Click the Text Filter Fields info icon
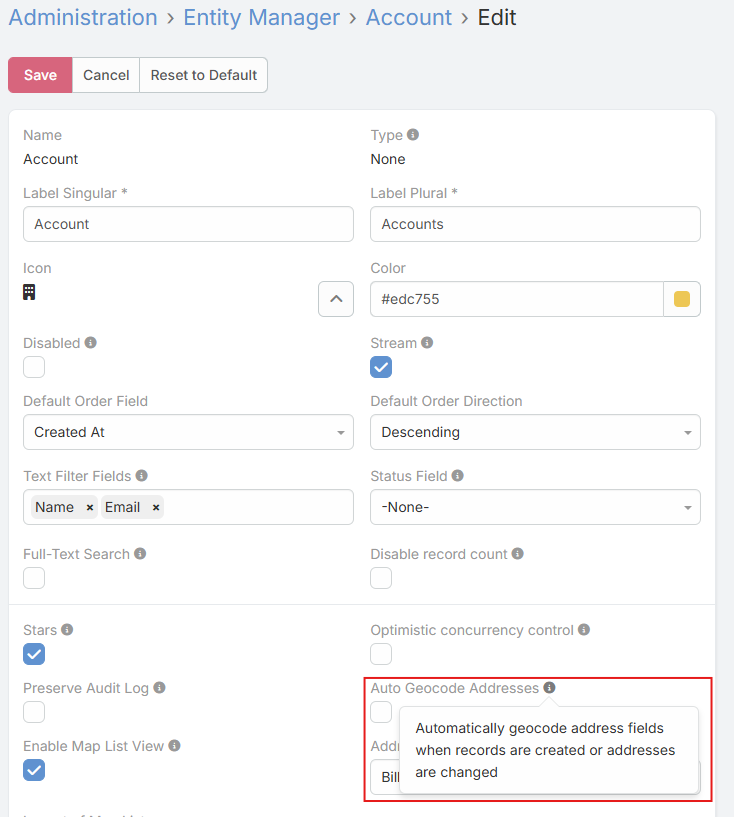The height and width of the screenshot is (817, 734). 142,475
